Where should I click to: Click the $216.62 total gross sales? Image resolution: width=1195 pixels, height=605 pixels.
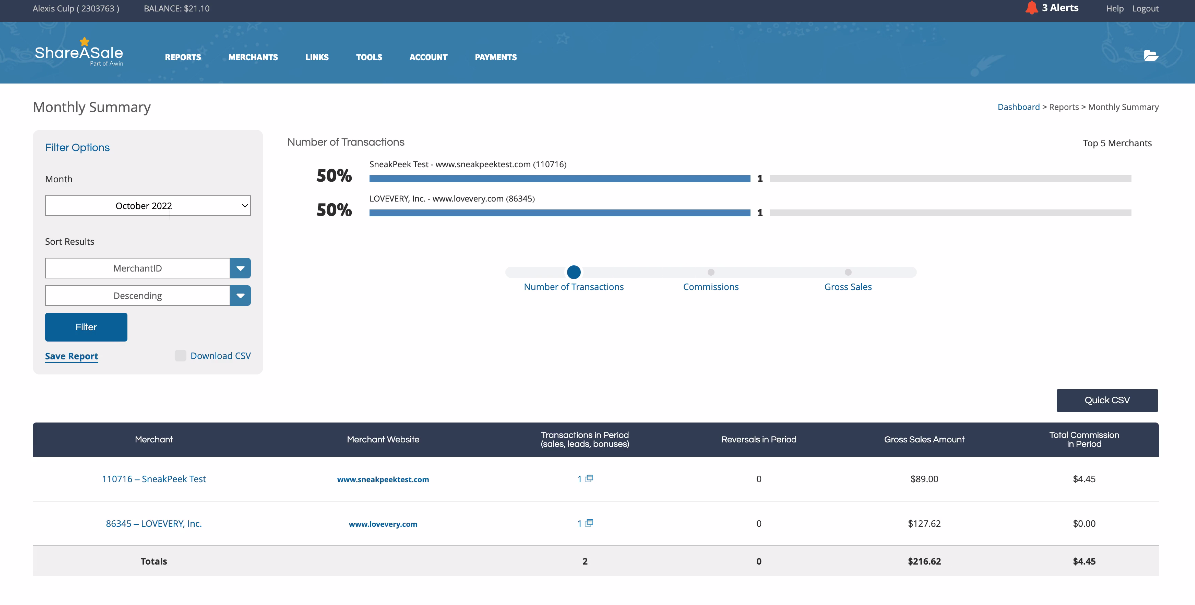click(x=924, y=561)
